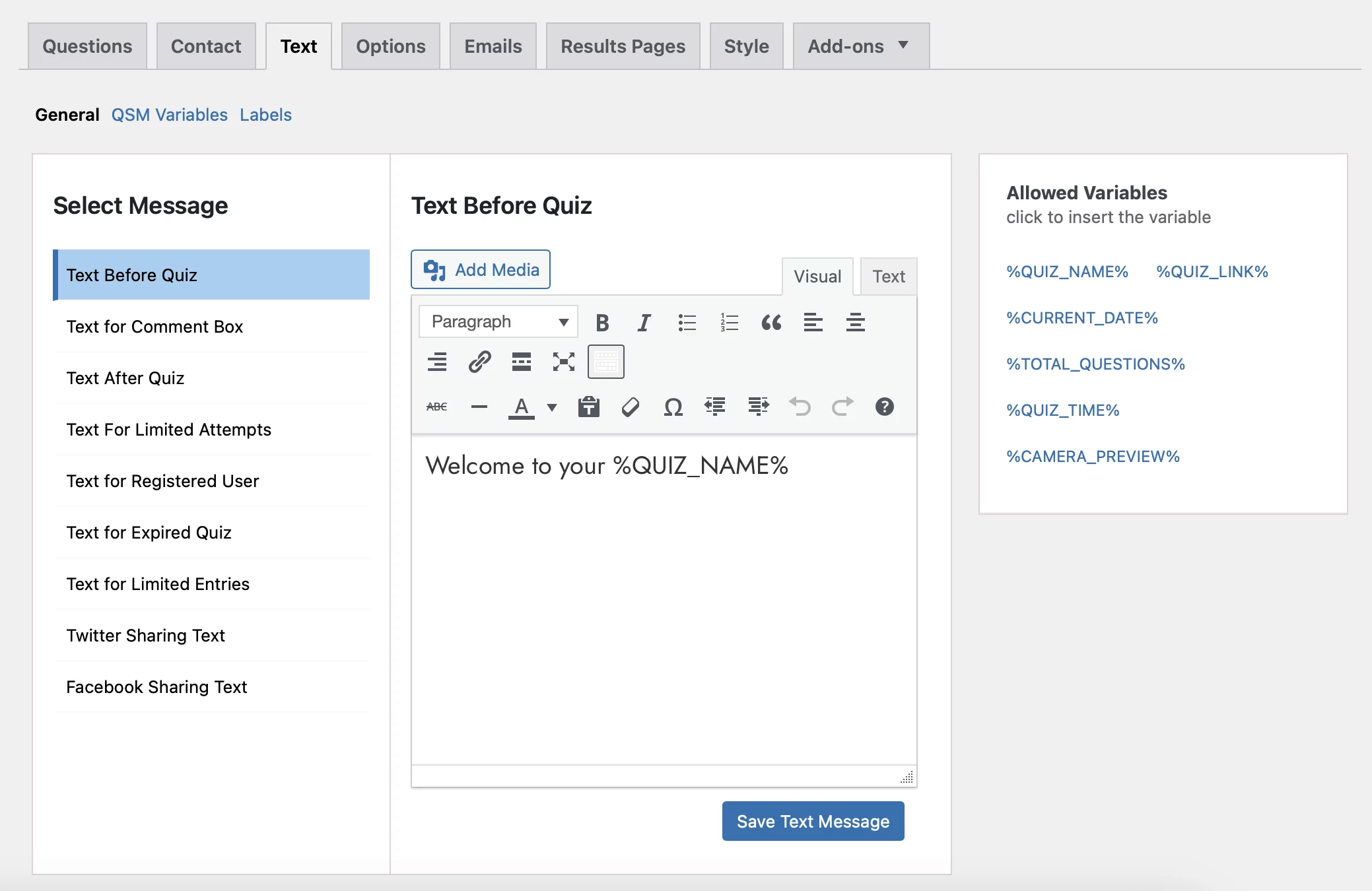The width and height of the screenshot is (1372, 891).
Task: Toggle bold formatting in editor
Action: (x=602, y=322)
